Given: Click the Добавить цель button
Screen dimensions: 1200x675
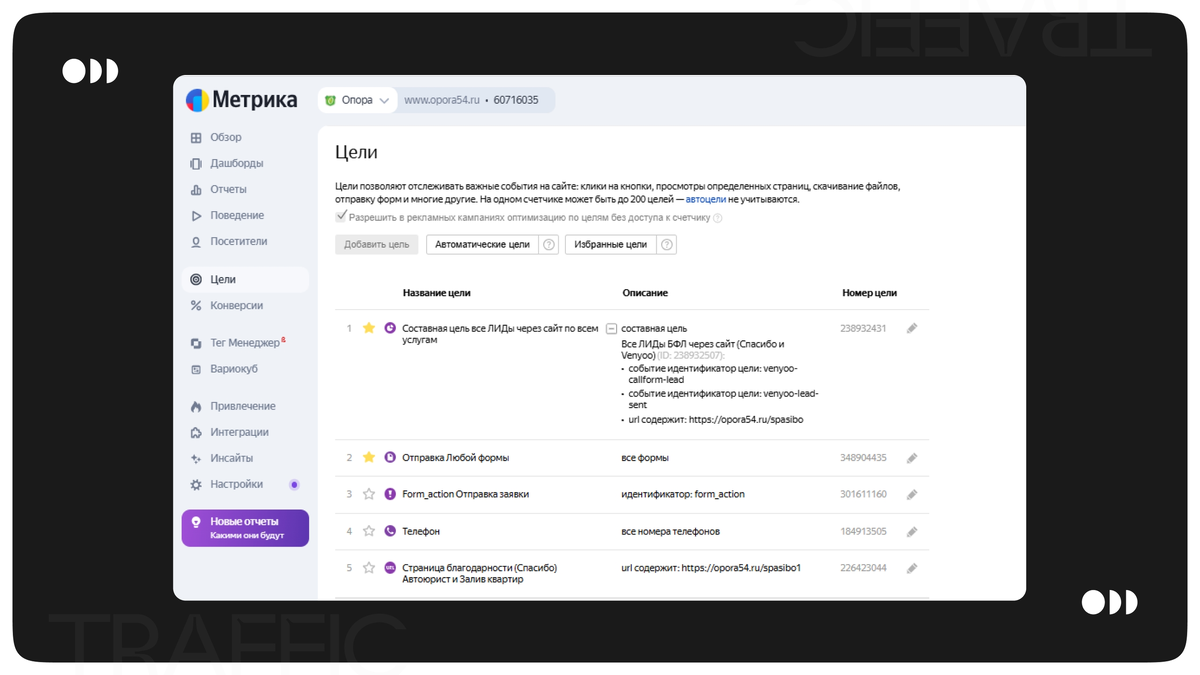Looking at the screenshot, I should (x=377, y=245).
